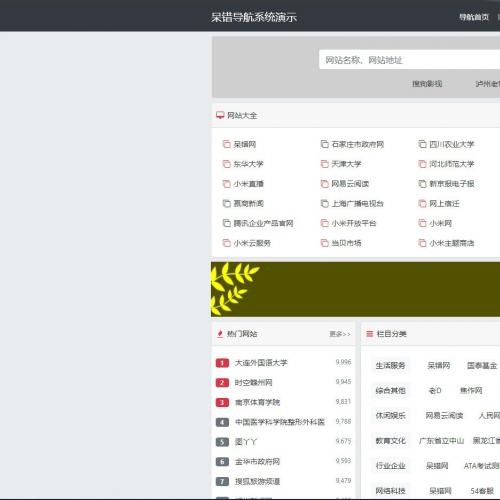Select the 综合其他 category

(390, 391)
